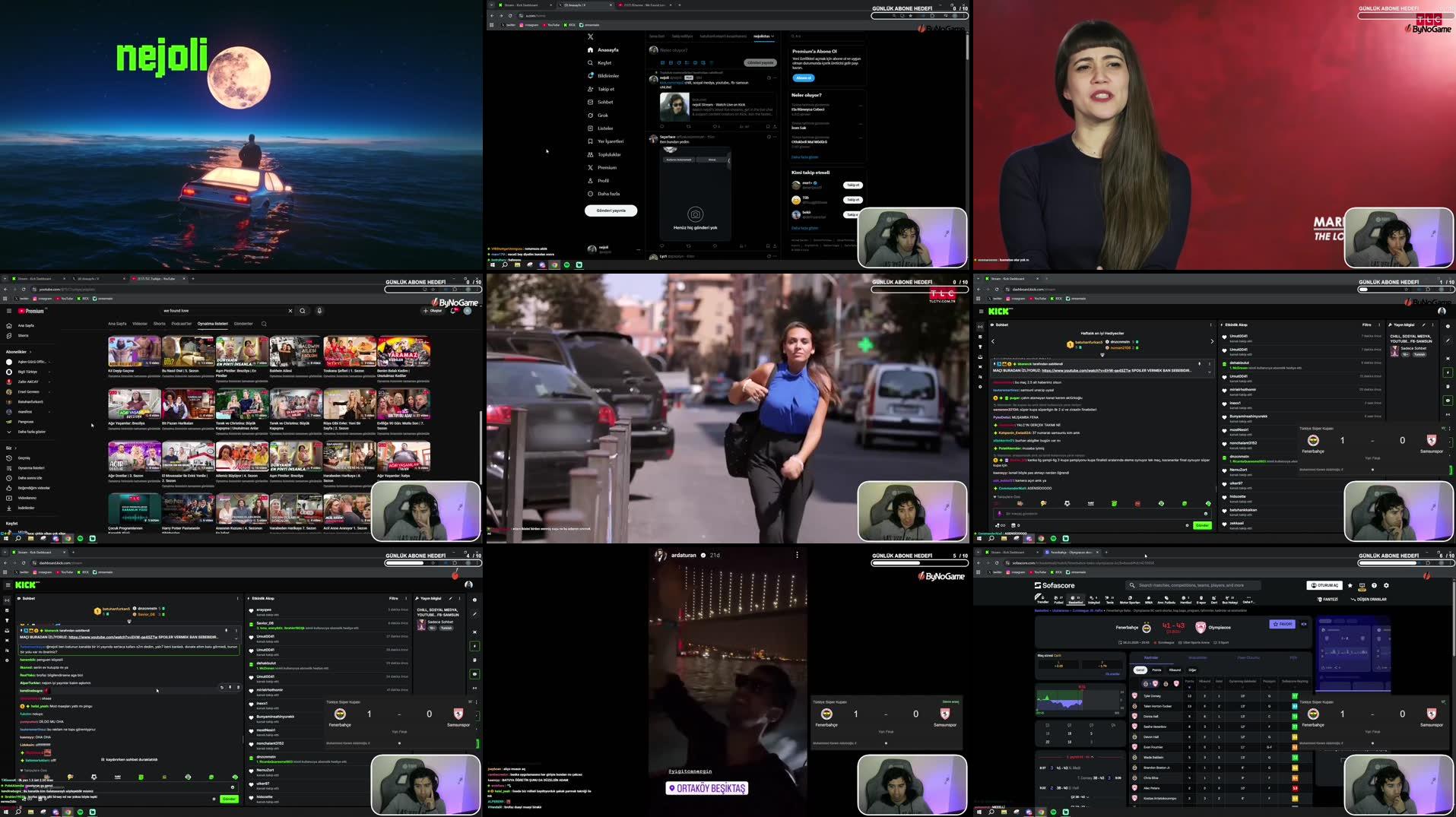Click the Gönderi yayınla button on X
This screenshot has height=817, width=1456.
pos(611,211)
